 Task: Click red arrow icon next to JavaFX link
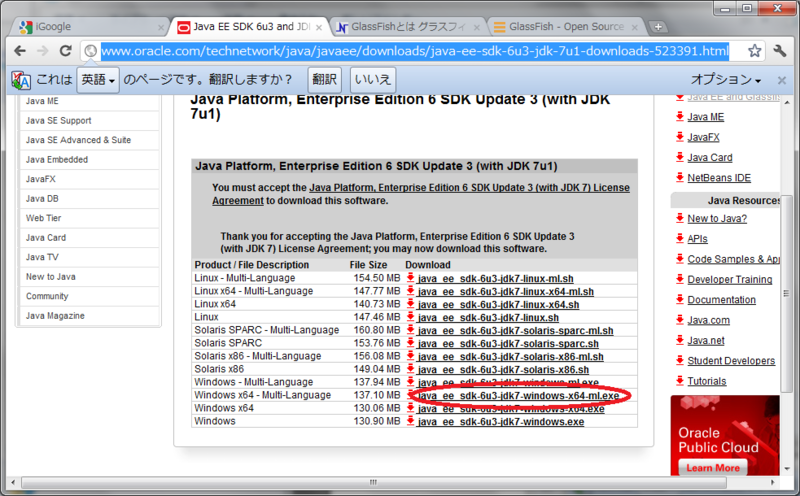680,137
